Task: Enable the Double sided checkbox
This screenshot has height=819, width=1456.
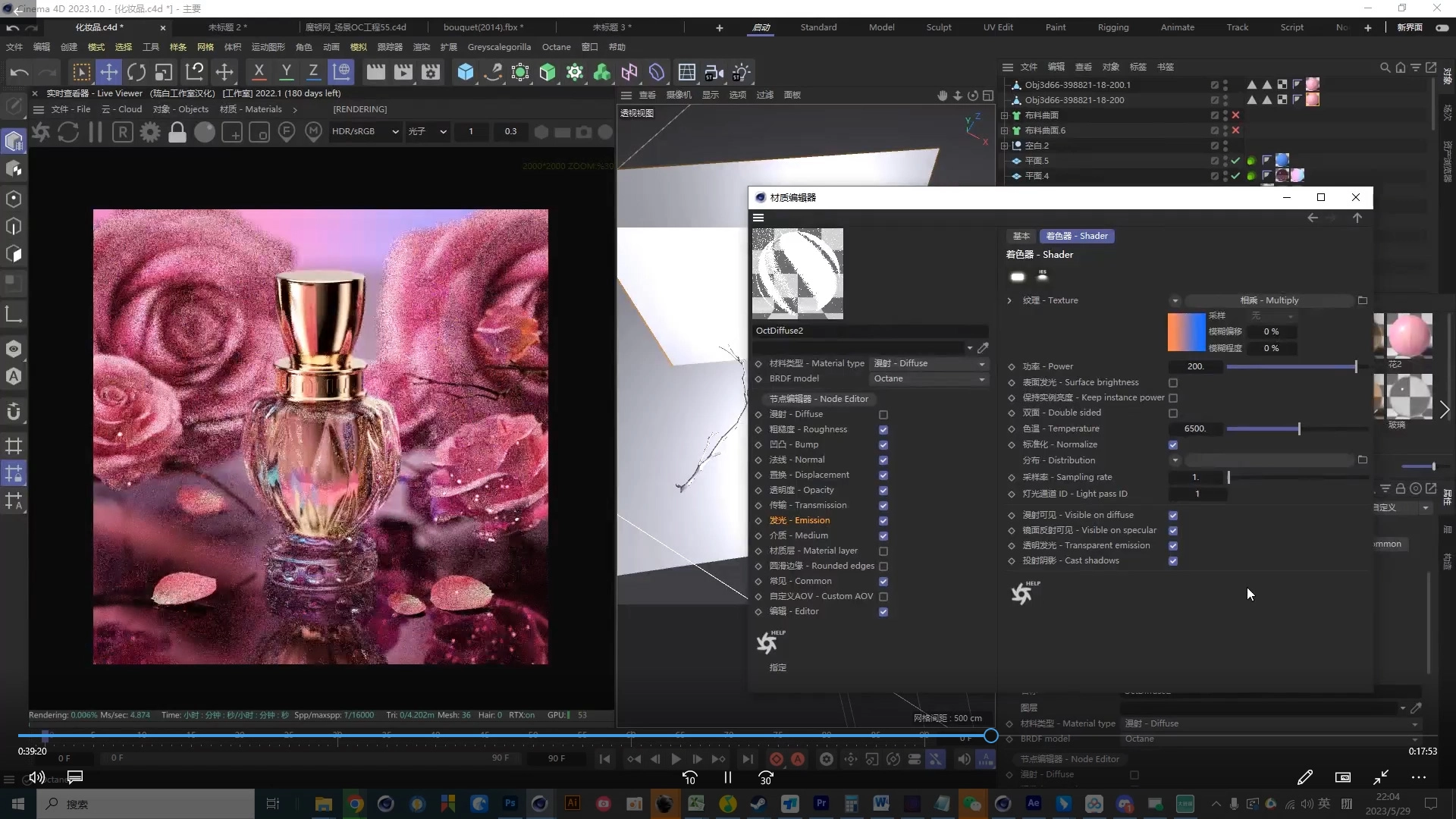Action: pos(1173,413)
